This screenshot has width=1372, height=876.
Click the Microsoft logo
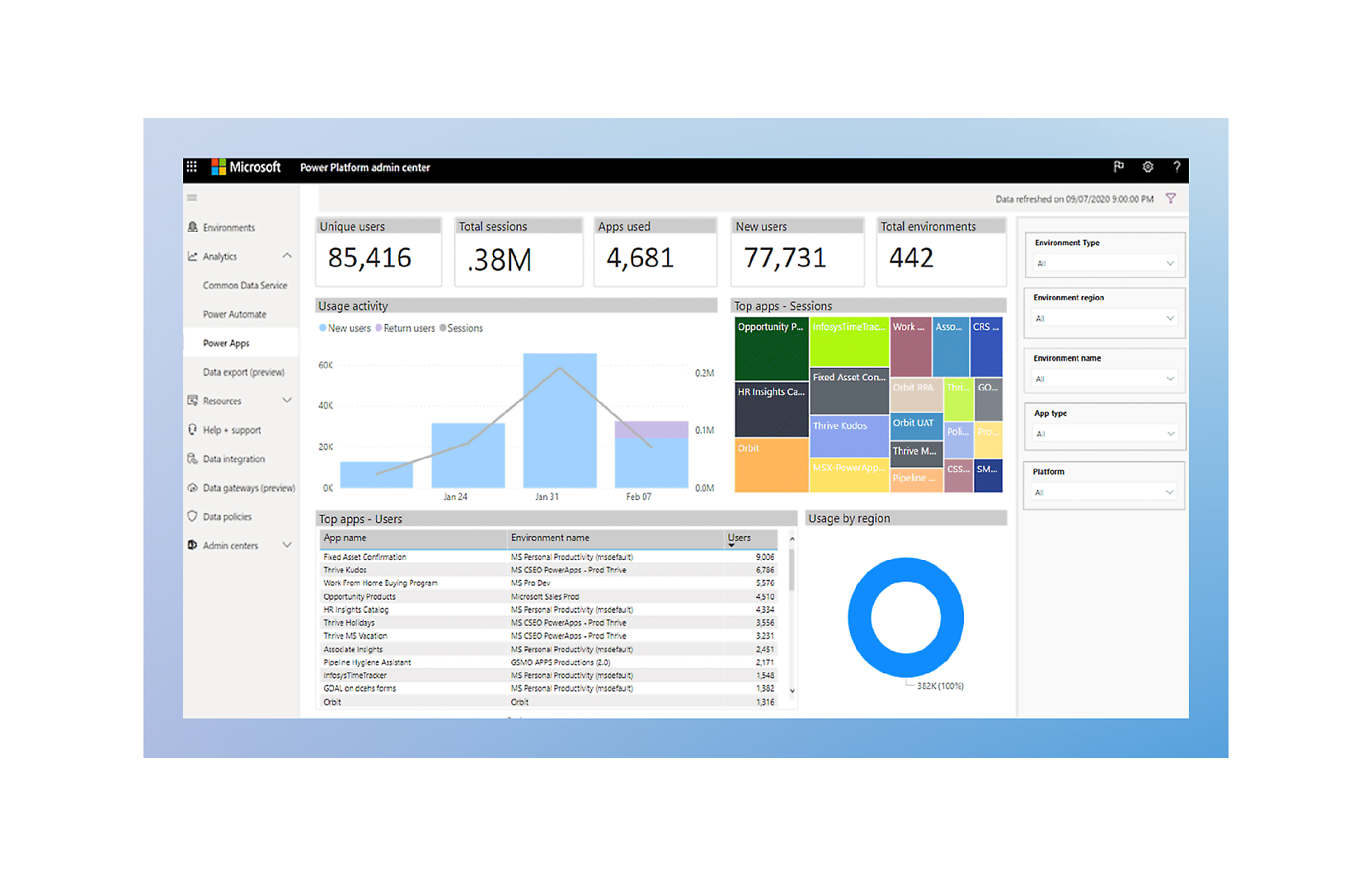click(246, 167)
